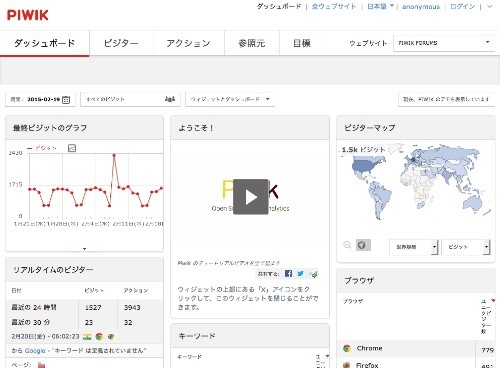
Task: Click the world map globe button
Action: pyautogui.click(x=363, y=245)
